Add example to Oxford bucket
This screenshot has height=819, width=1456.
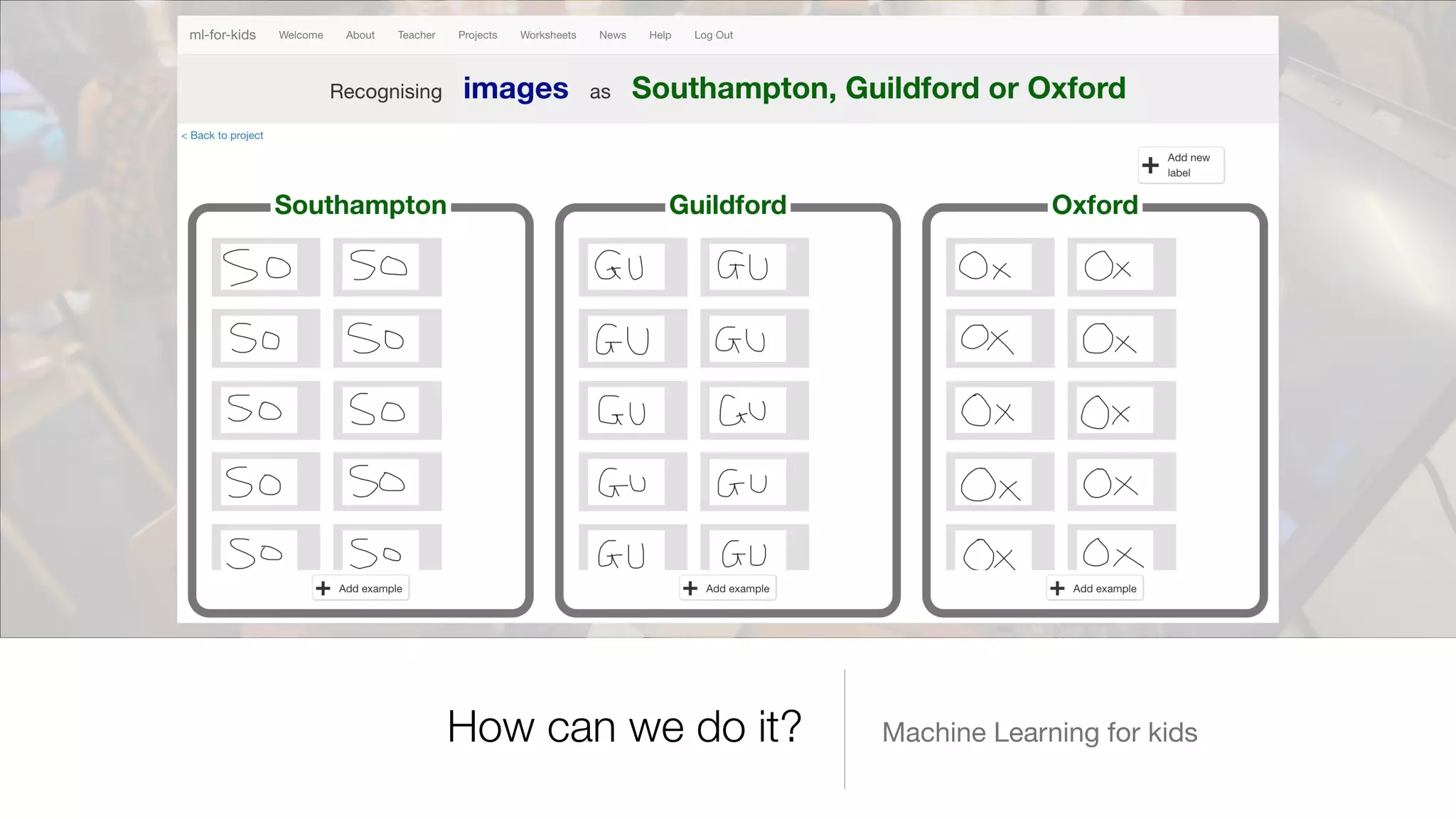tap(1095, 588)
